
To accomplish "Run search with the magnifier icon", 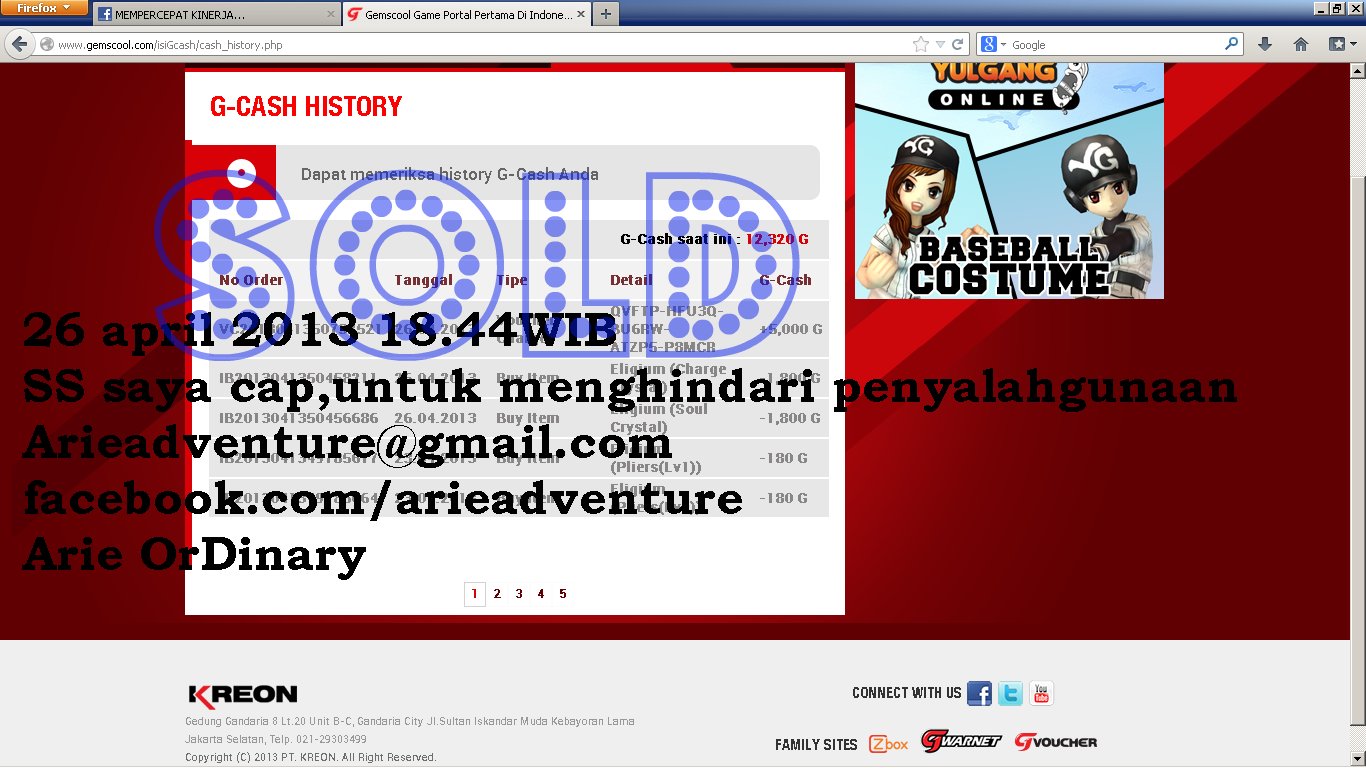I will pyautogui.click(x=1232, y=44).
